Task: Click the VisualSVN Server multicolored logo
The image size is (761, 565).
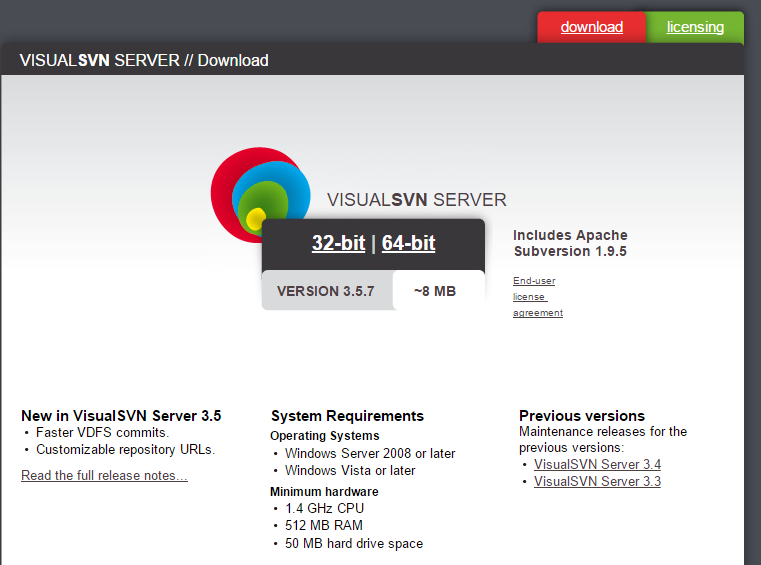Action: (260, 194)
